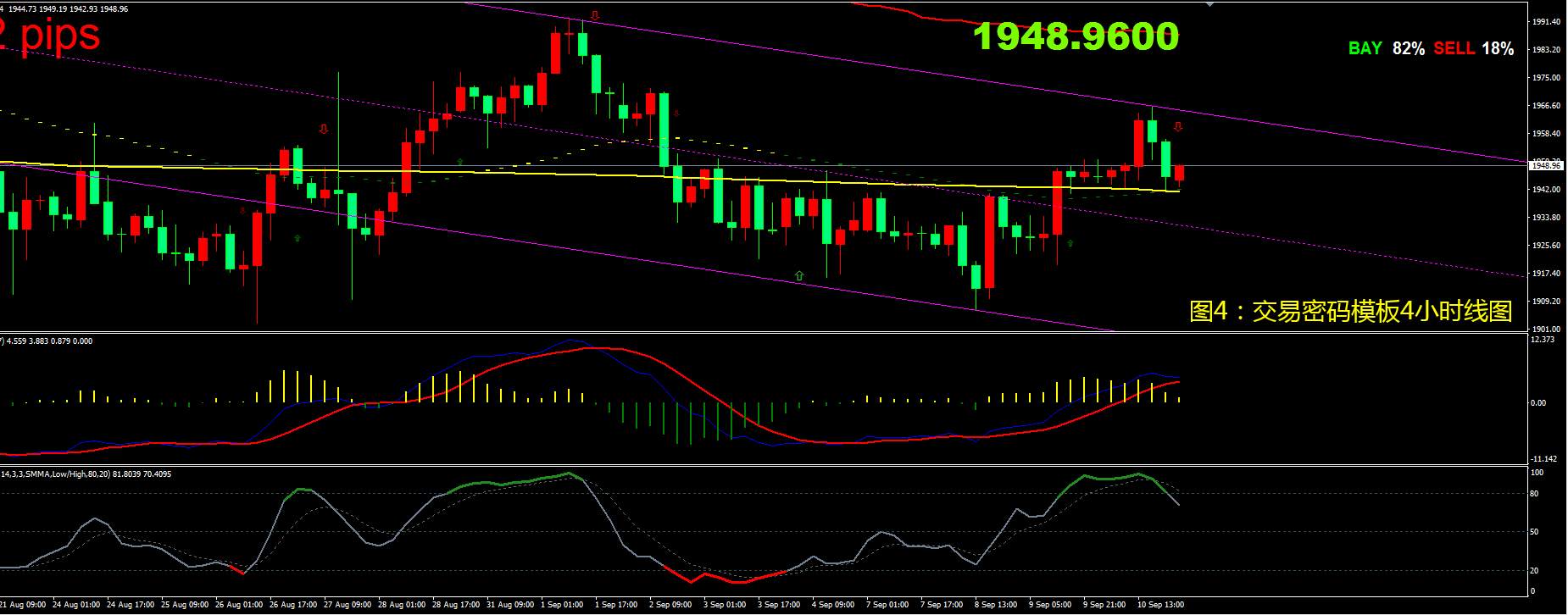The image size is (1568, 615).
Task: Click the 25 Aug 09:00 time label
Action: tap(185, 605)
